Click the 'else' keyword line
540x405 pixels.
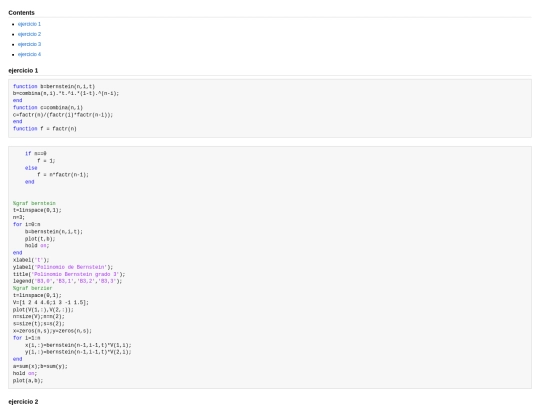pyautogui.click(x=31, y=168)
